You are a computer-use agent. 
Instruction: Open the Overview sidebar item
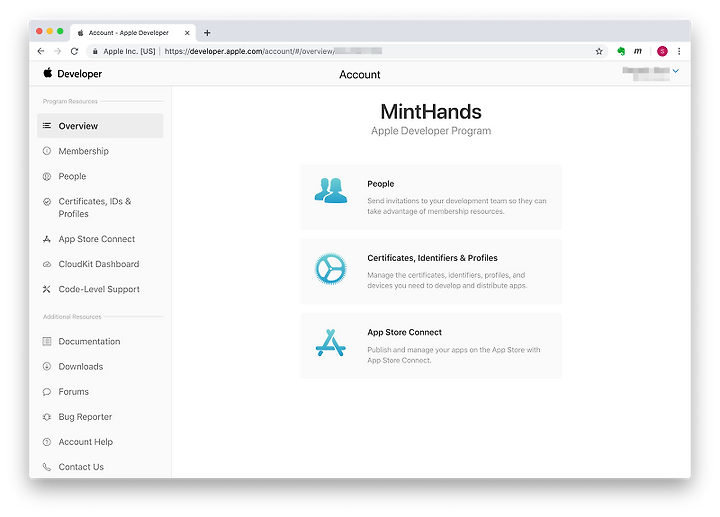click(x=100, y=126)
